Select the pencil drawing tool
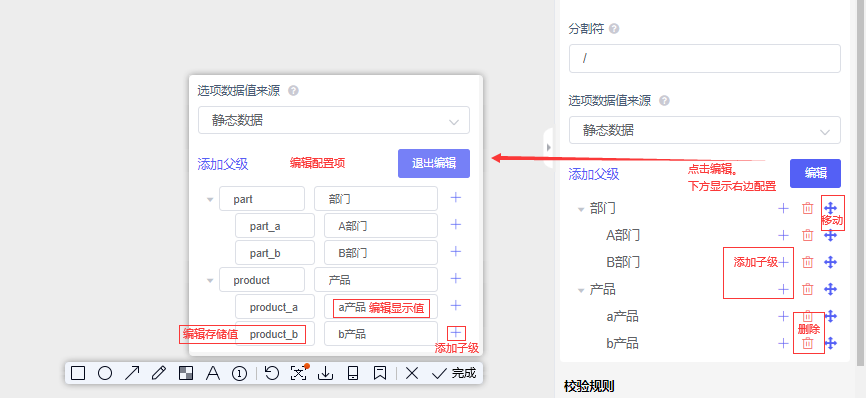The image size is (866, 398). 159,374
